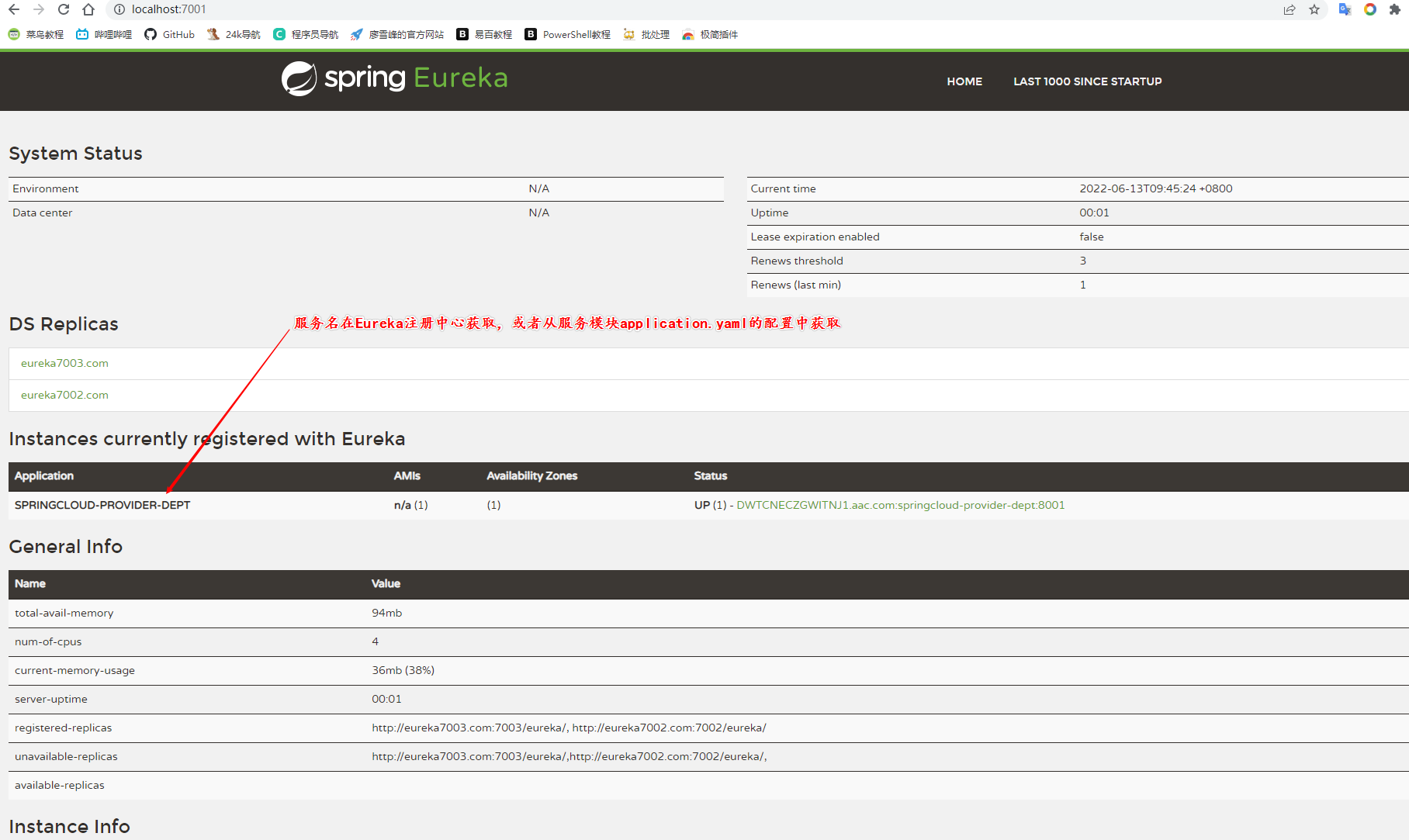Open LAST 1000 SINCE STARTUP page
The image size is (1409, 840).
coord(1087,81)
